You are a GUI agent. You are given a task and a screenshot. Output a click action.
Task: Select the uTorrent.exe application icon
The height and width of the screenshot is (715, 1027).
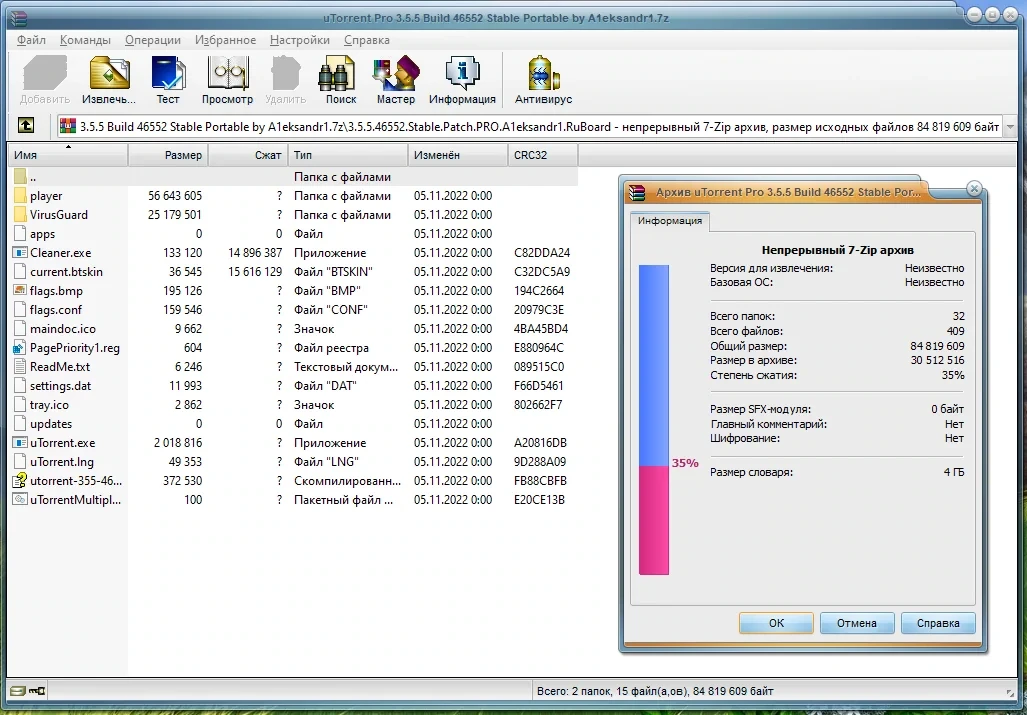[20, 443]
